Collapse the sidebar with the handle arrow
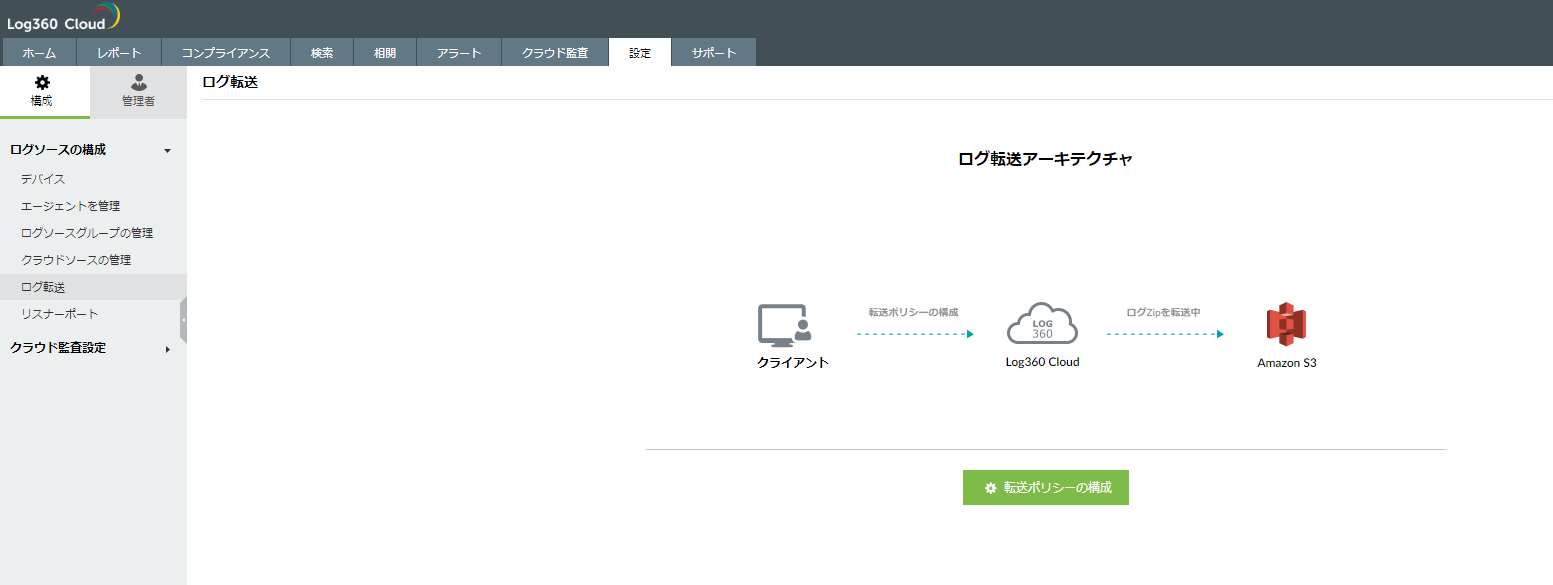The width and height of the screenshot is (1553, 585). click(x=183, y=321)
